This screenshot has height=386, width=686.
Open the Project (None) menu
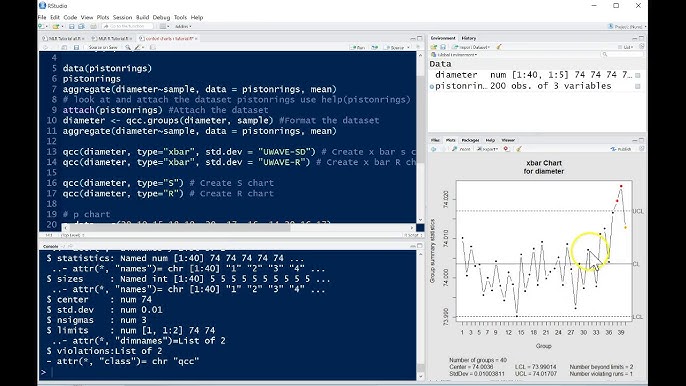627,27
